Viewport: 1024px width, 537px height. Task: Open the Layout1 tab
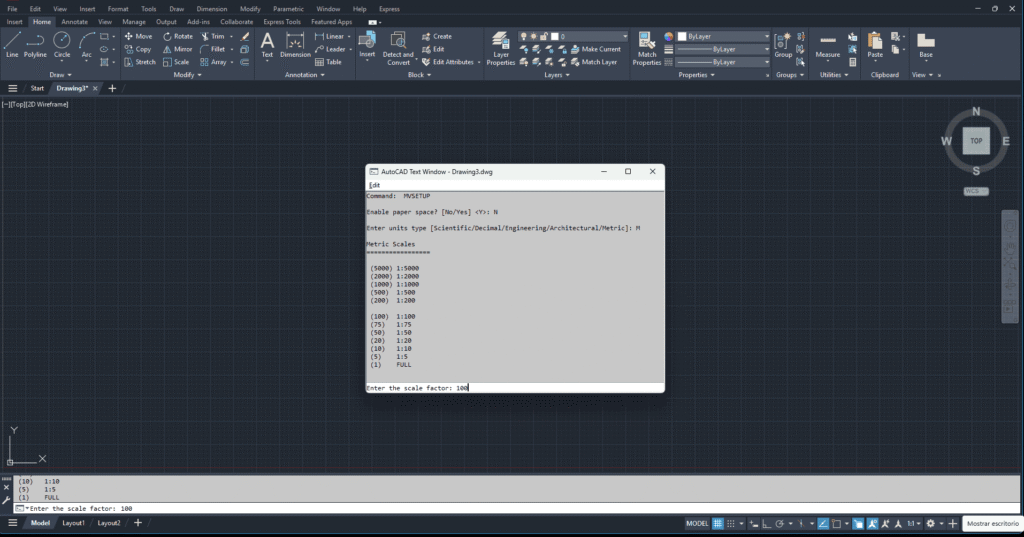click(x=73, y=523)
